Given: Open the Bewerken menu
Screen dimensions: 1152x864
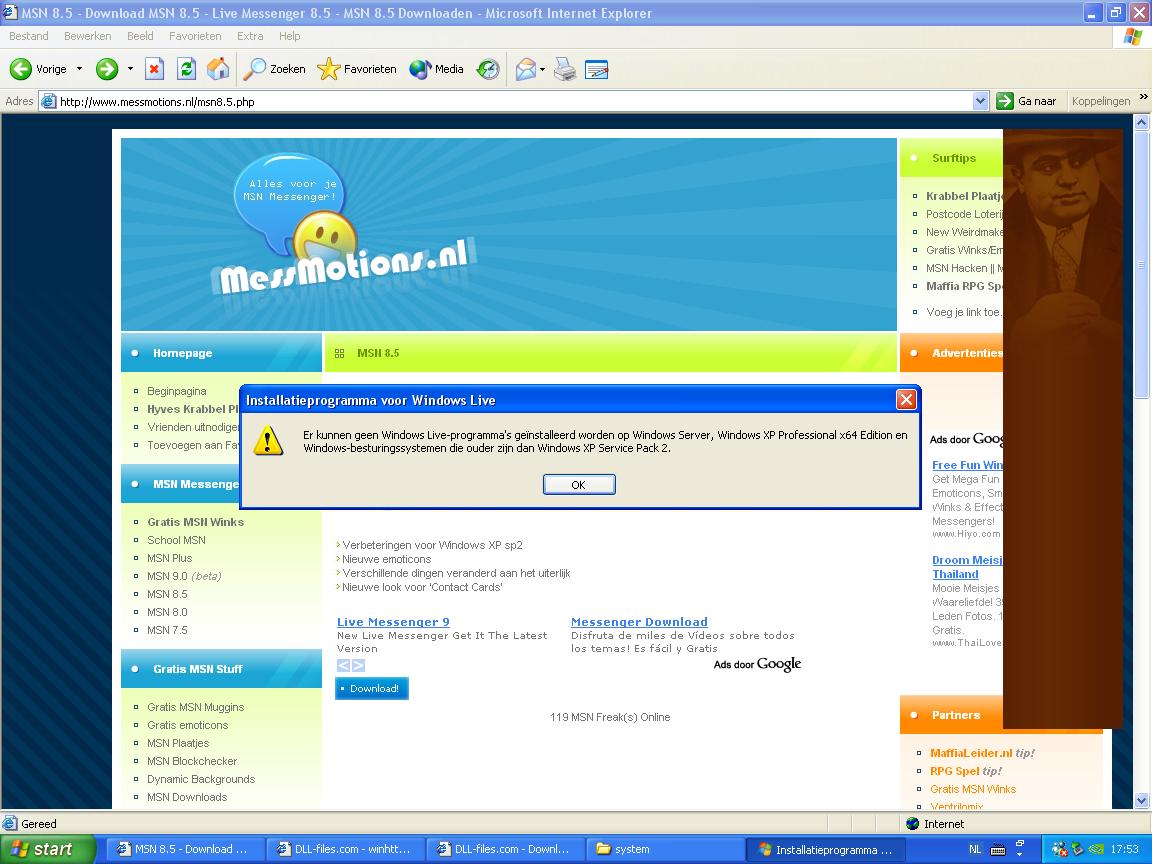Looking at the screenshot, I should tap(87, 36).
